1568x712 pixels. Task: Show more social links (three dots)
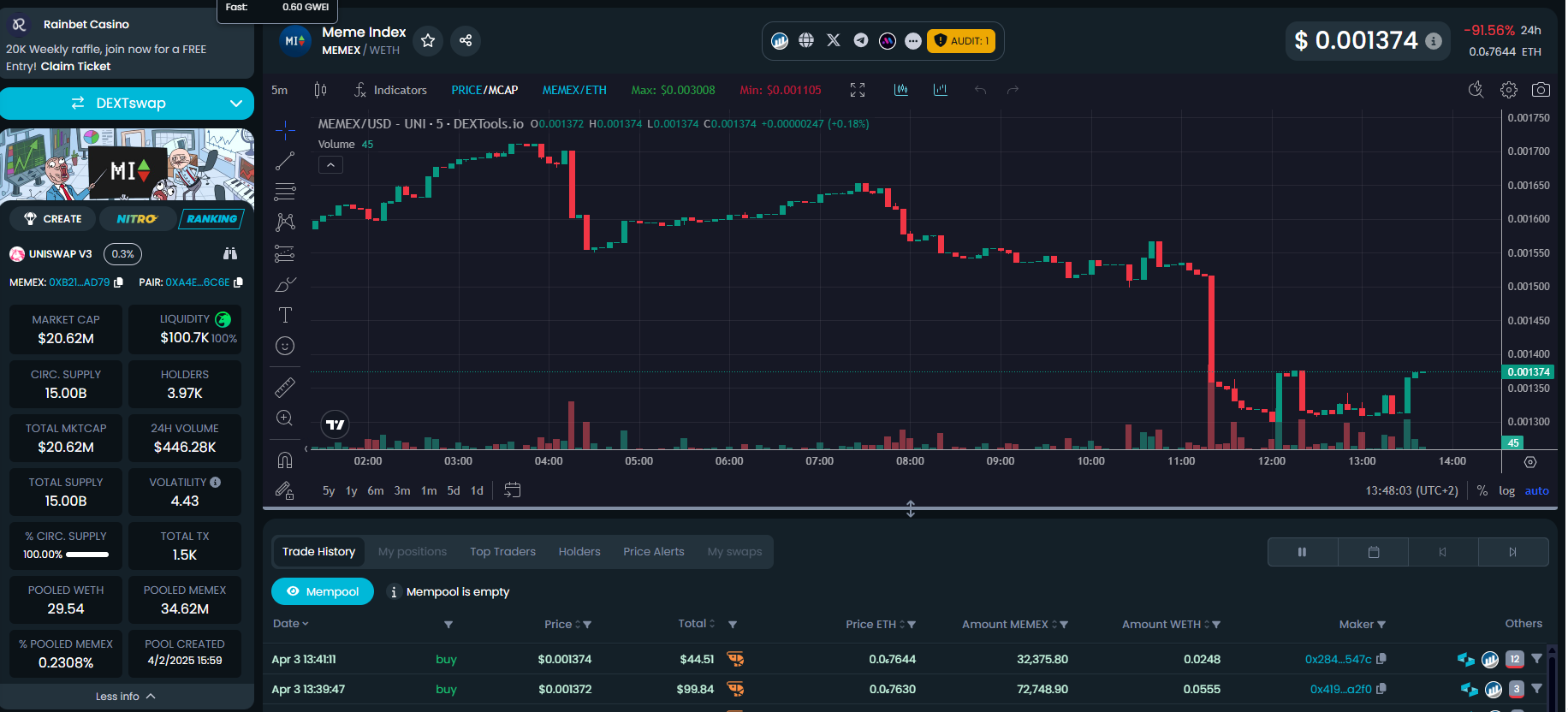913,40
